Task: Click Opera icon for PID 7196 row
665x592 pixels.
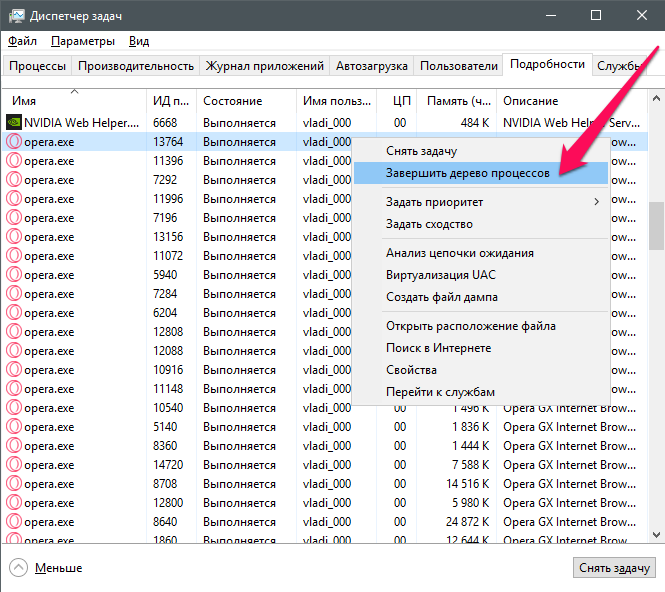Action: tap(14, 218)
